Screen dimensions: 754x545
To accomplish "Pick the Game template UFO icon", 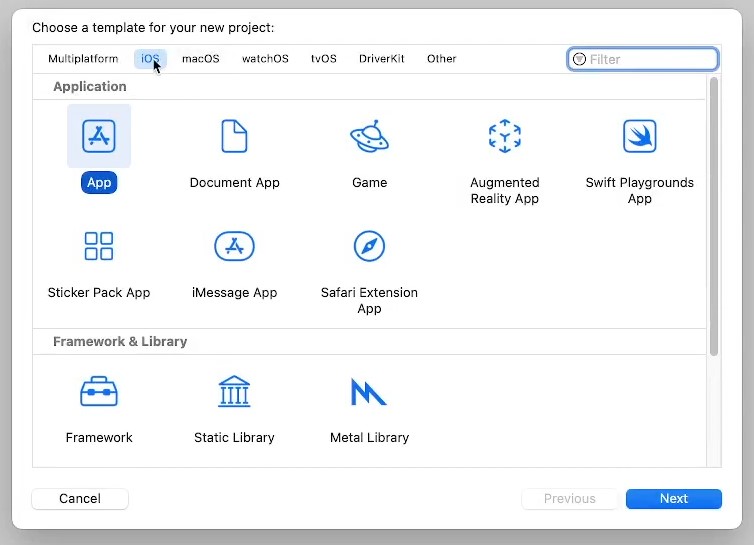I will (369, 136).
